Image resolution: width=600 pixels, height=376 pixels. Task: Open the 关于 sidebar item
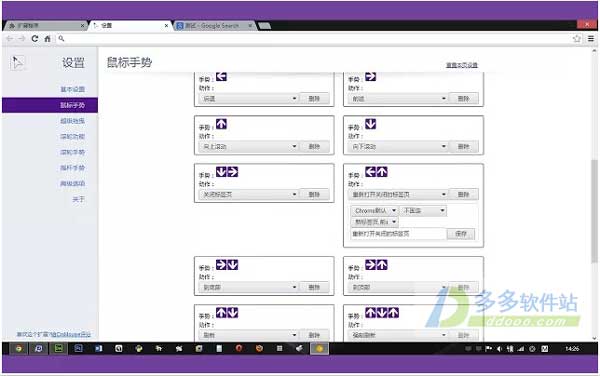point(78,199)
